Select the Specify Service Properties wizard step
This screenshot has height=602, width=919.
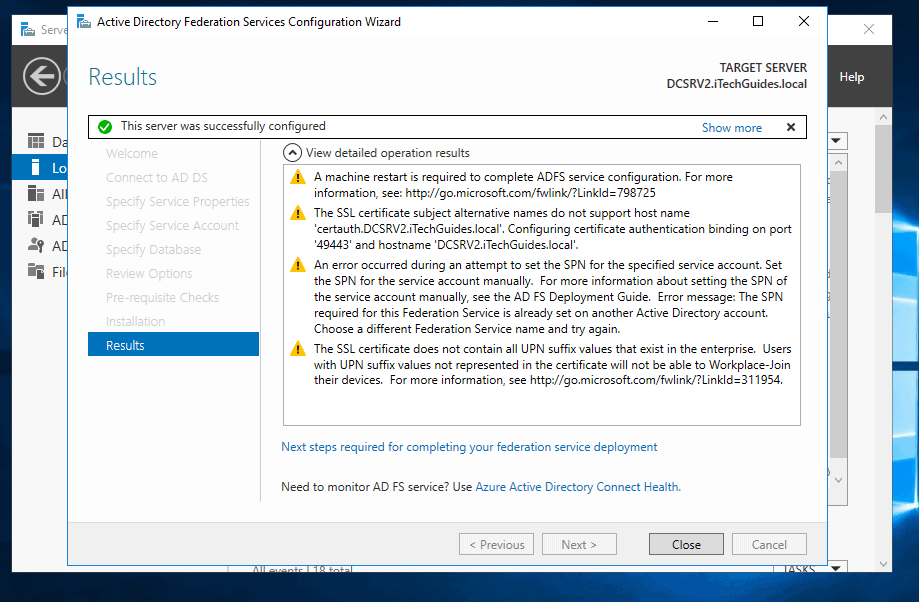(178, 201)
